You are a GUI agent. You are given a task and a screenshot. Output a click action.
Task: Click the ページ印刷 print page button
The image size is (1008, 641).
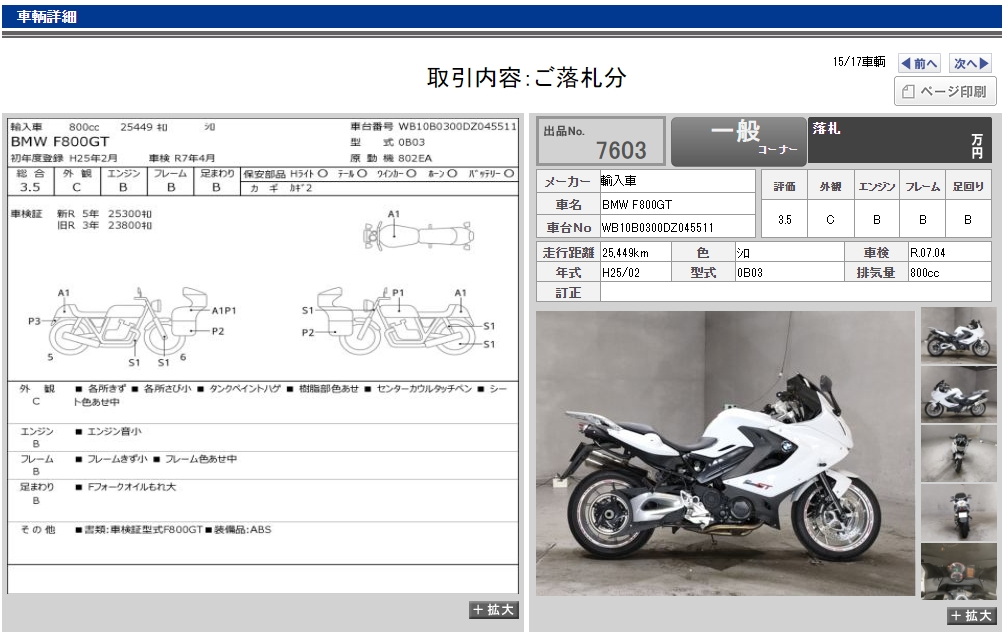pos(944,92)
